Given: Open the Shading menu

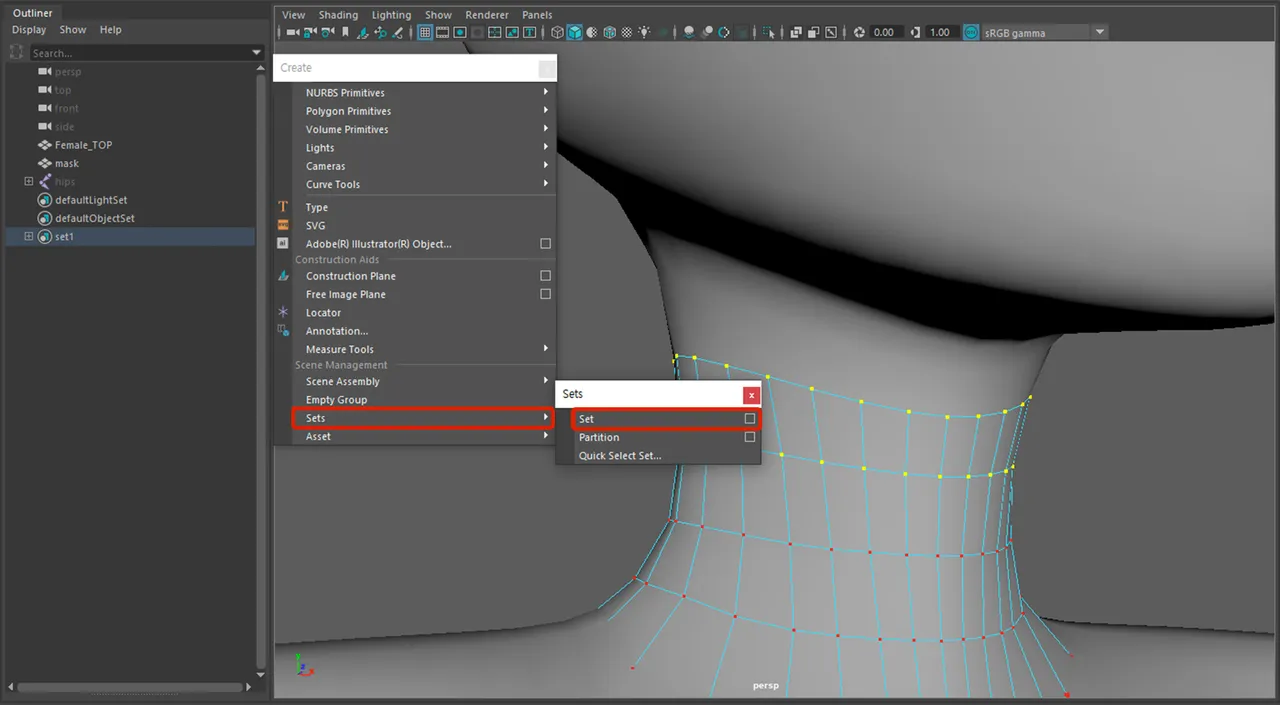Looking at the screenshot, I should (x=338, y=15).
